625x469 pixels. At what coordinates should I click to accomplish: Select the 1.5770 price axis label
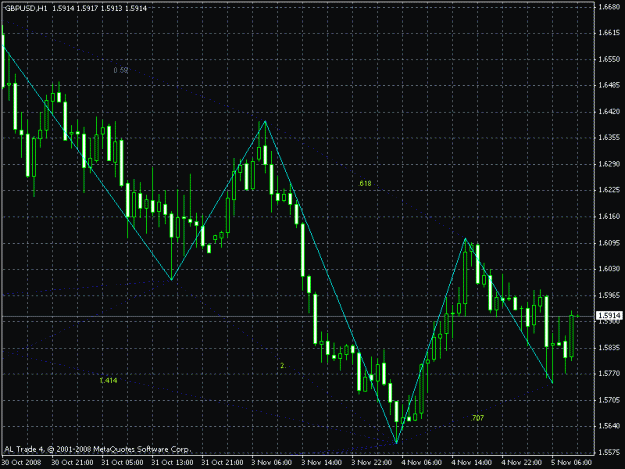pos(610,374)
